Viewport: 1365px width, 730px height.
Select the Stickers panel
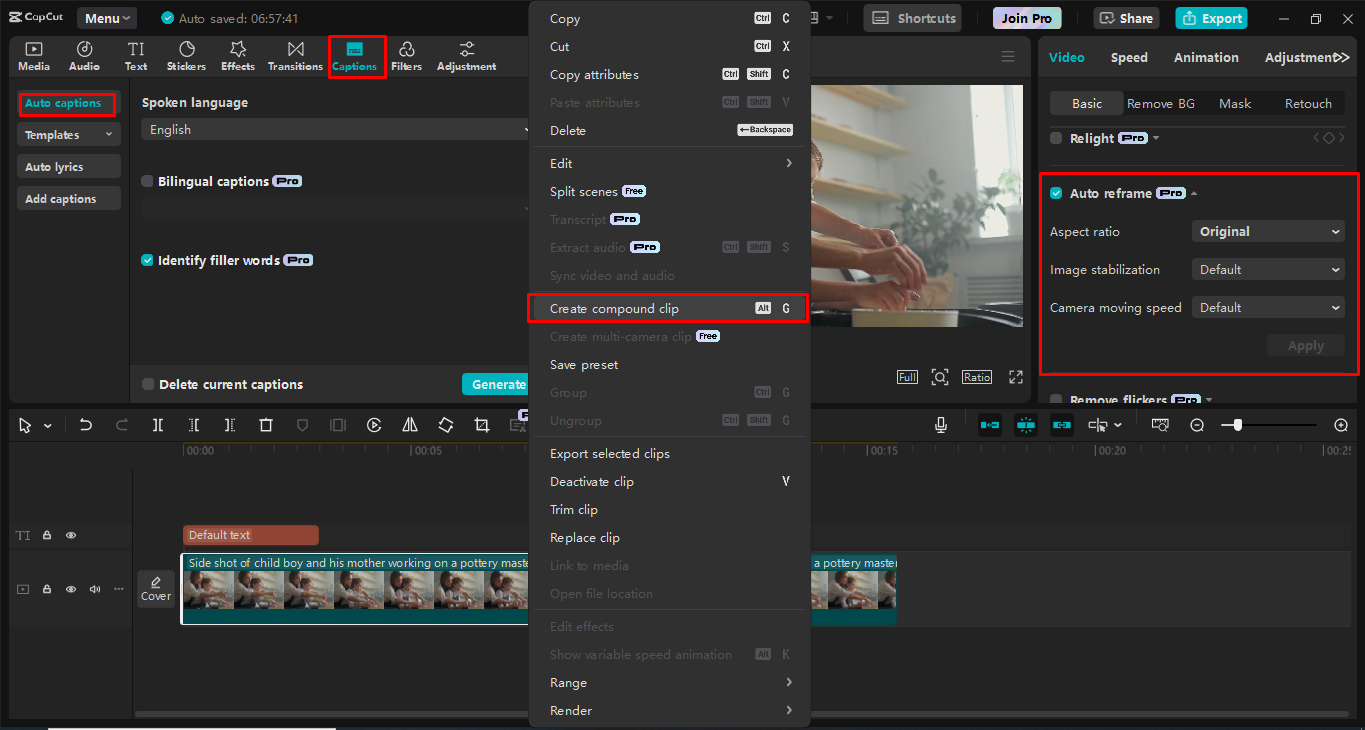pos(186,55)
